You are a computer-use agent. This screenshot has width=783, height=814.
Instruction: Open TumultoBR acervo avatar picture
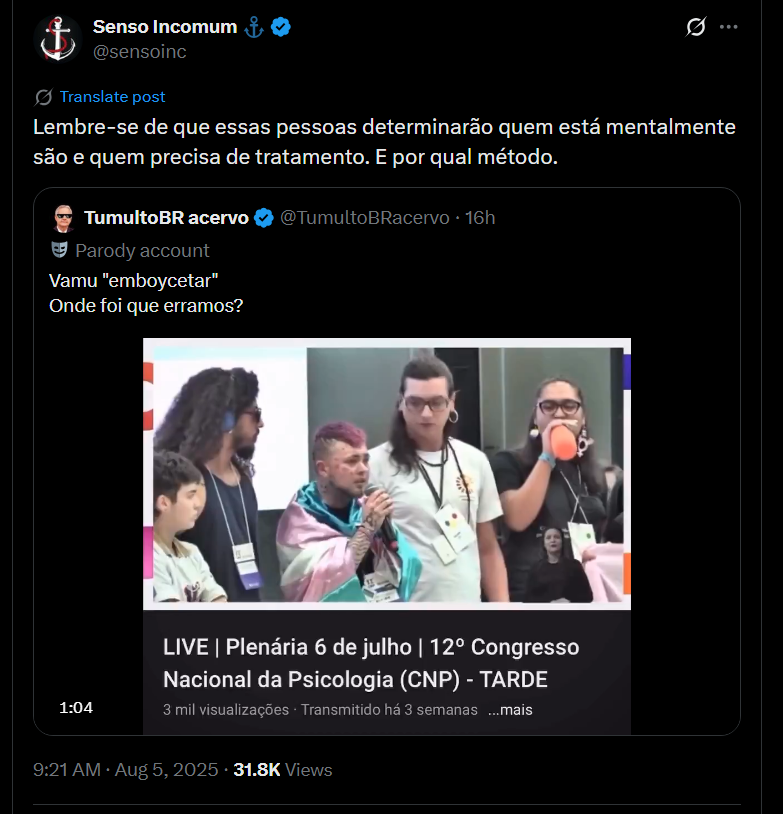coord(64,218)
